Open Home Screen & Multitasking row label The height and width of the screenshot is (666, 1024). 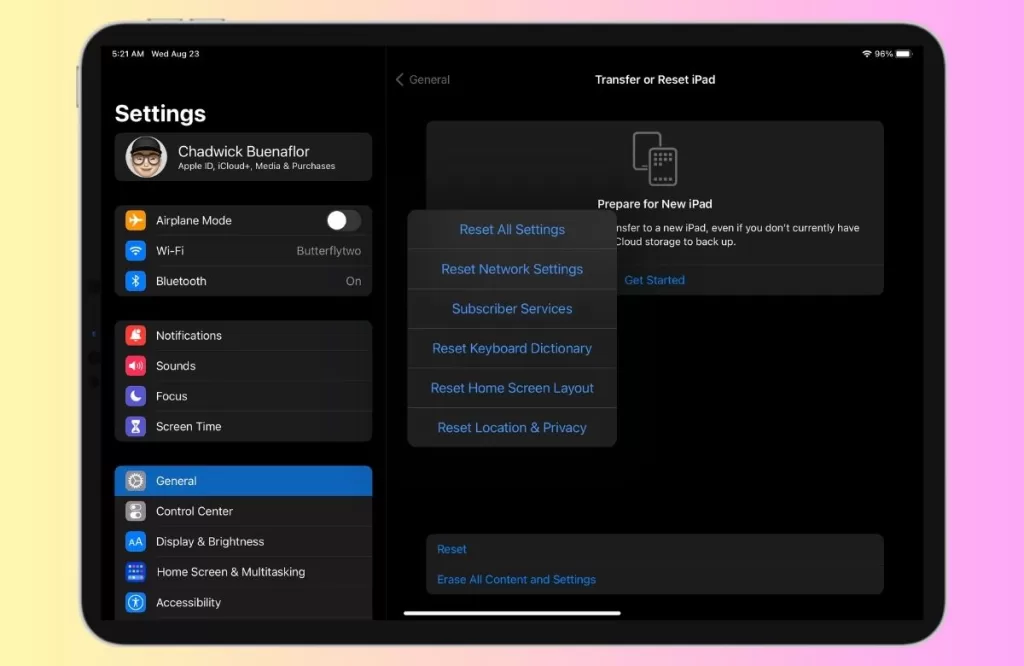click(x=231, y=572)
